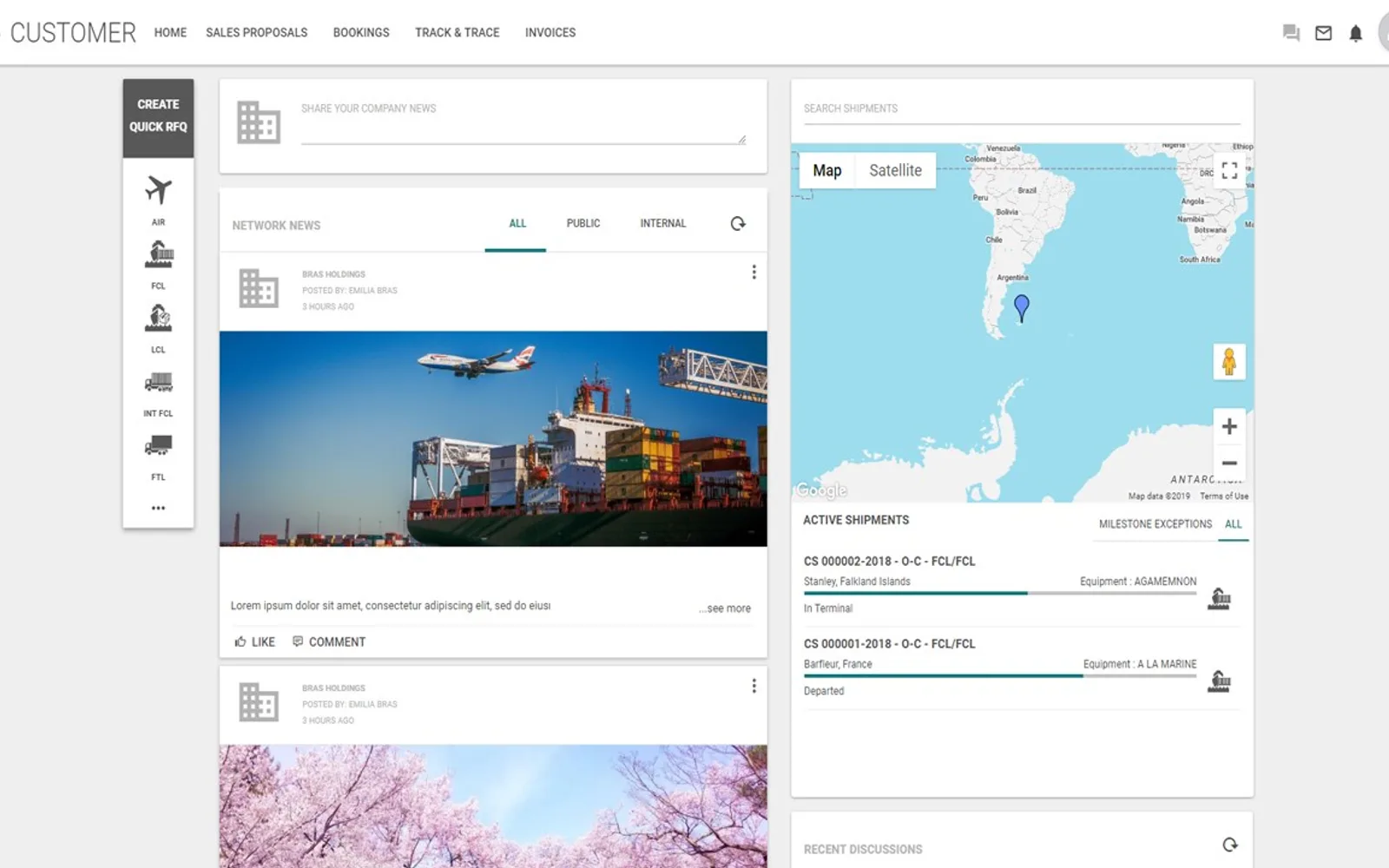Click ship icon for CS 000001-2018 shipment
The width and height of the screenshot is (1389, 868).
point(1220,681)
